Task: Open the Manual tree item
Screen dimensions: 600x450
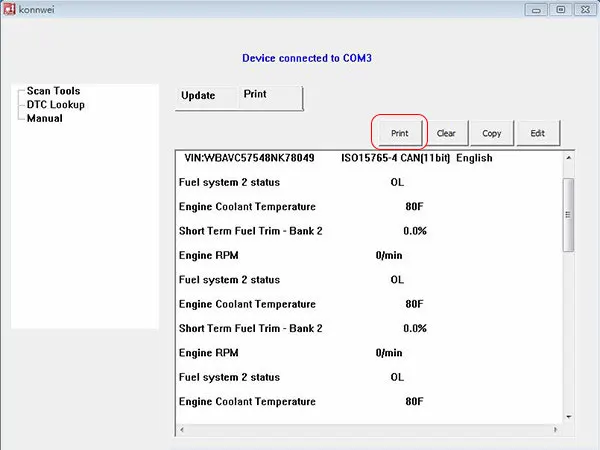Action: (x=44, y=119)
